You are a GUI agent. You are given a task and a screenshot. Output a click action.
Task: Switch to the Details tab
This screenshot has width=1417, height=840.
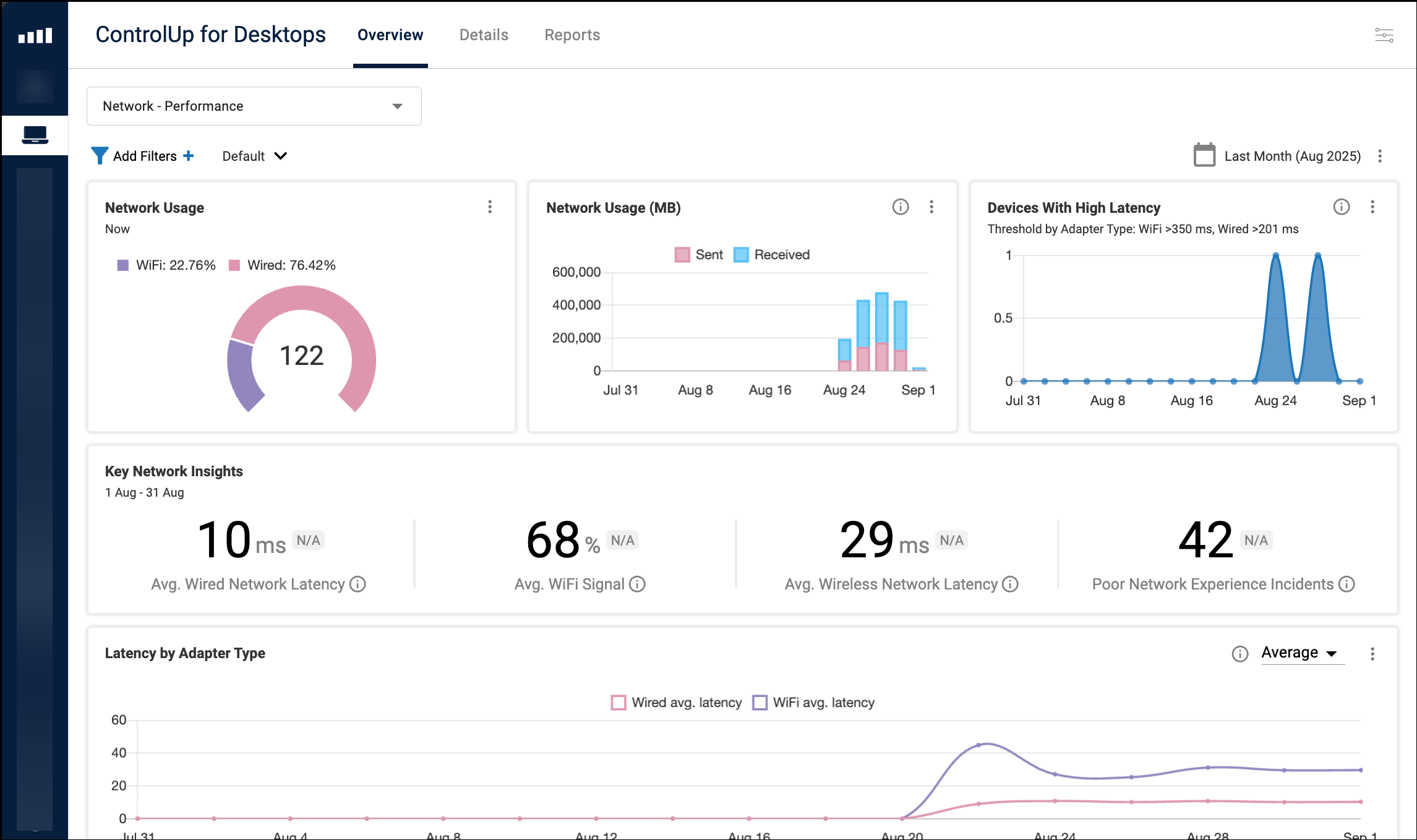(484, 35)
